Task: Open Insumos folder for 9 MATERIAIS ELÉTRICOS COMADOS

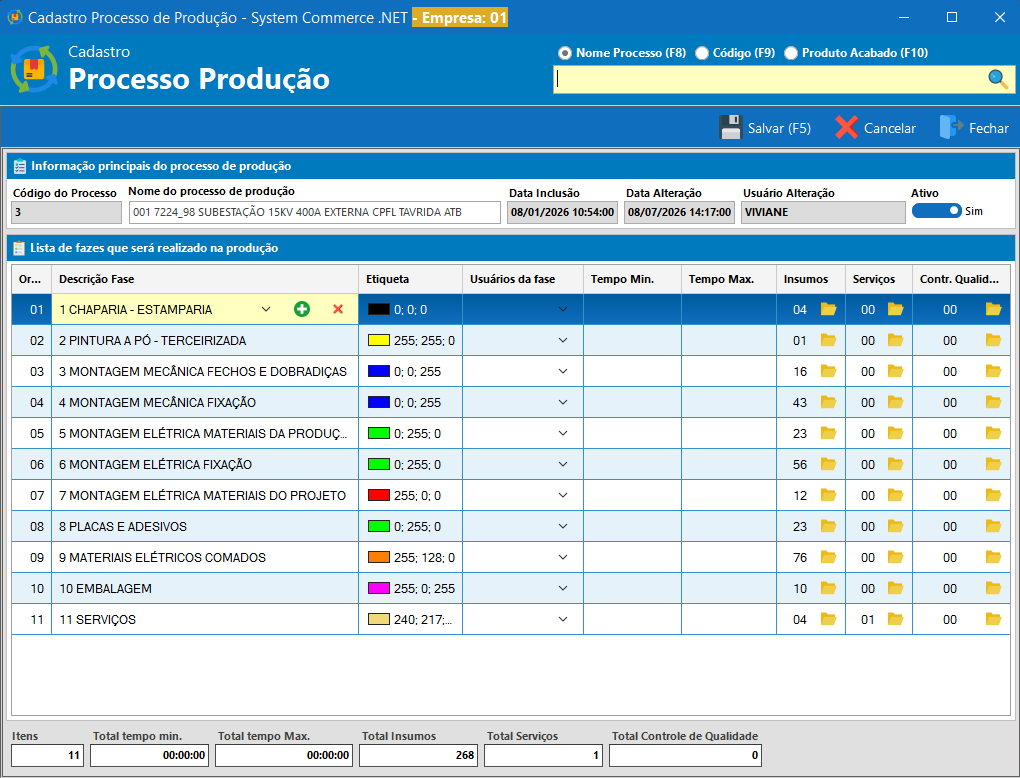Action: coord(828,557)
